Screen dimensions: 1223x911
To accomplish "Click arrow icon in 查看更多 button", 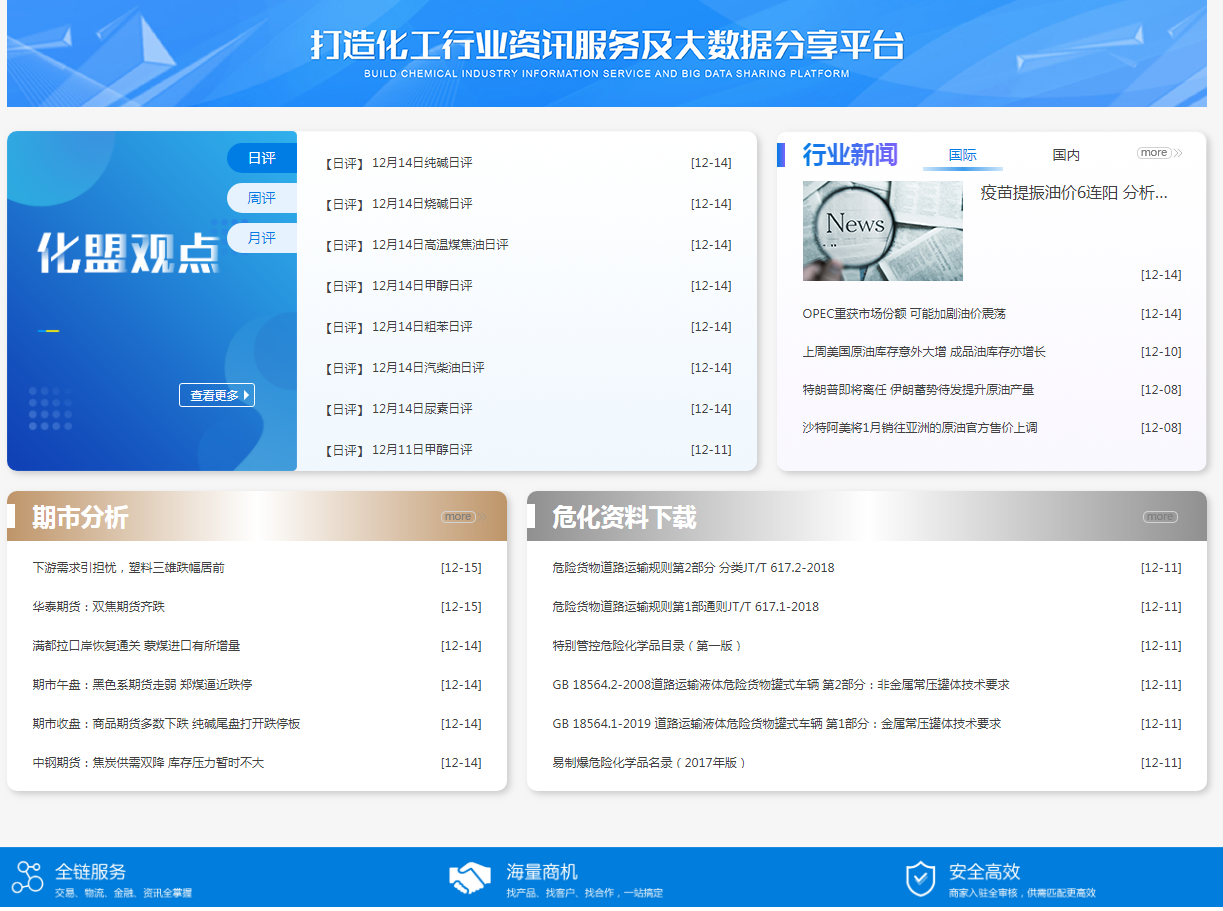I will pyautogui.click(x=246, y=395).
